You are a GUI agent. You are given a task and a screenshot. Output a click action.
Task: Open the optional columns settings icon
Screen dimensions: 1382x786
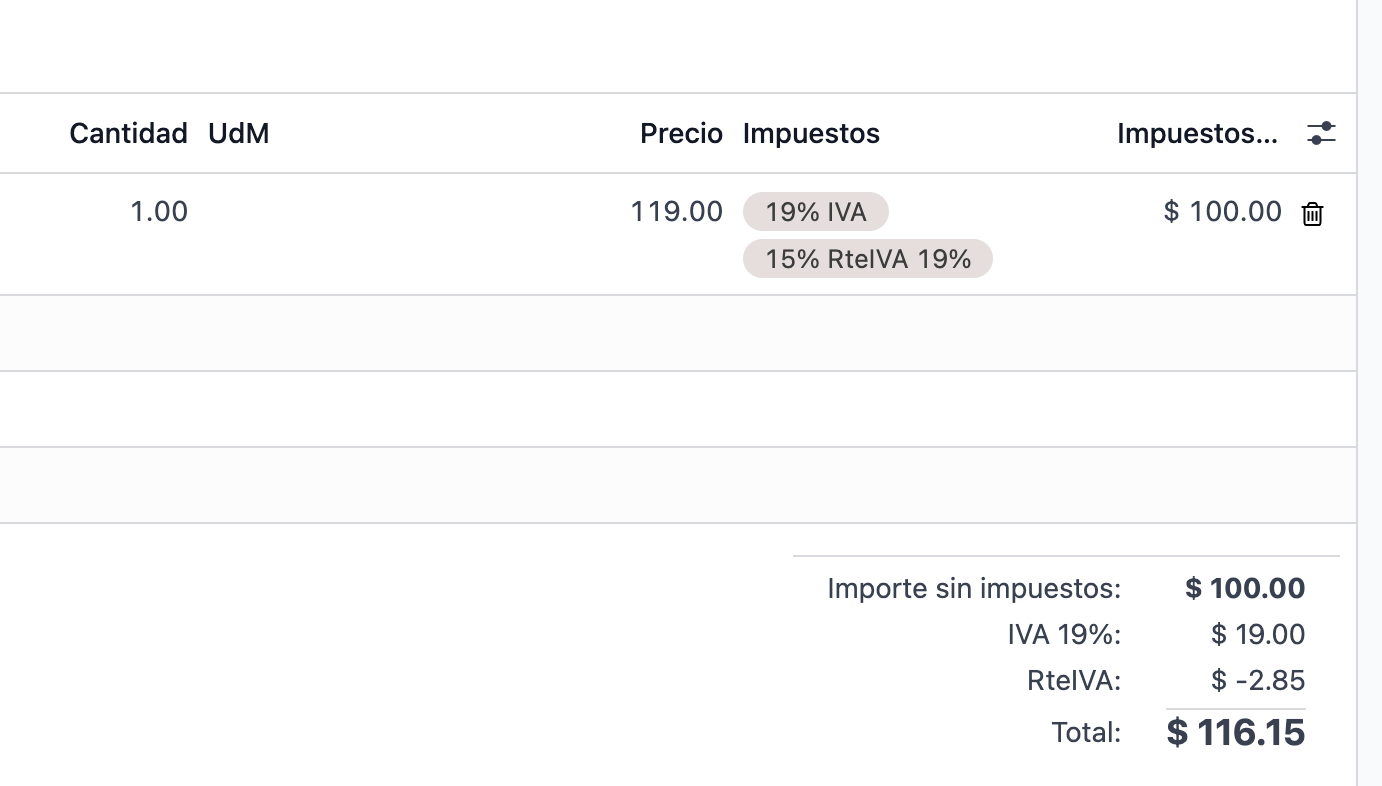pyautogui.click(x=1321, y=133)
